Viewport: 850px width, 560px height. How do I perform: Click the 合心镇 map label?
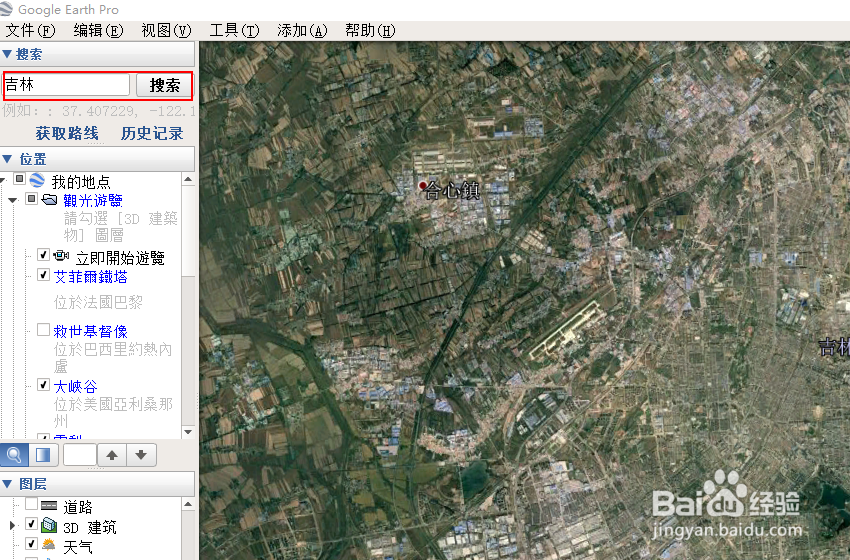pyautogui.click(x=453, y=190)
